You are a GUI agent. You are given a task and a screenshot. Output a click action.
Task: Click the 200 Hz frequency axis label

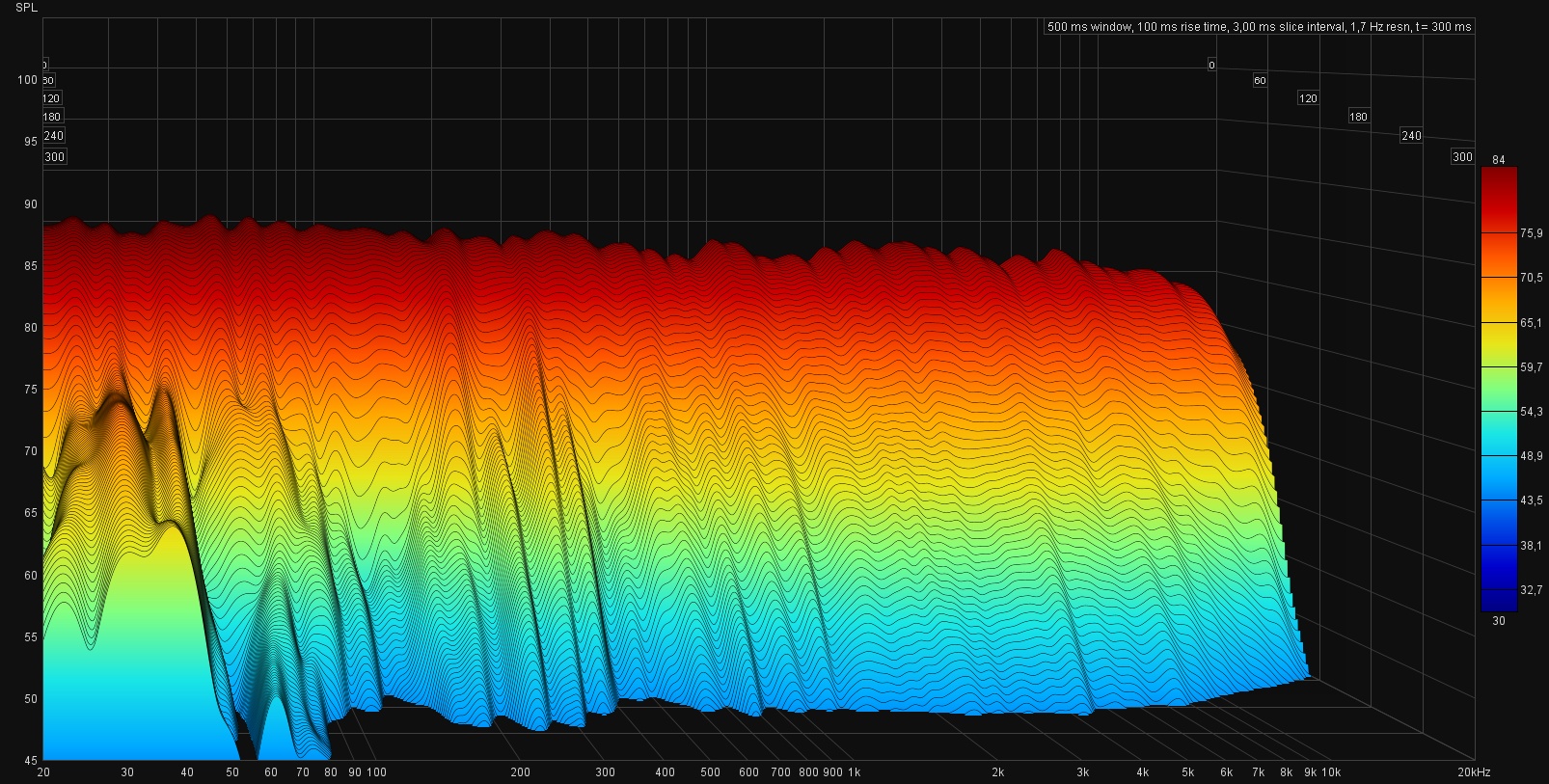coord(520,772)
